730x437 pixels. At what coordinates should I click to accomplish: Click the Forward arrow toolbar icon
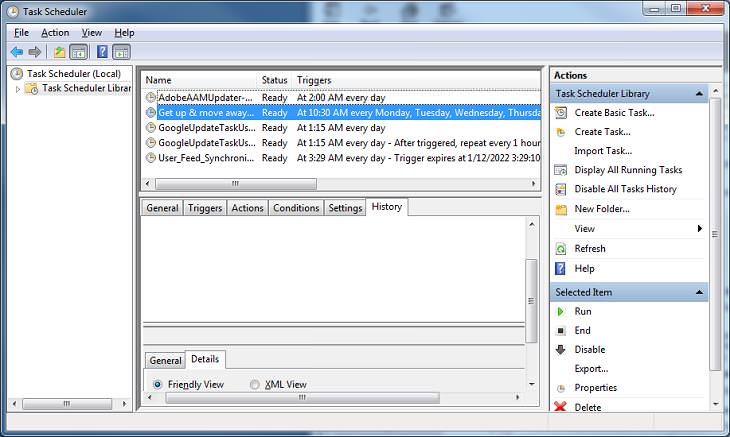pyautogui.click(x=35, y=52)
